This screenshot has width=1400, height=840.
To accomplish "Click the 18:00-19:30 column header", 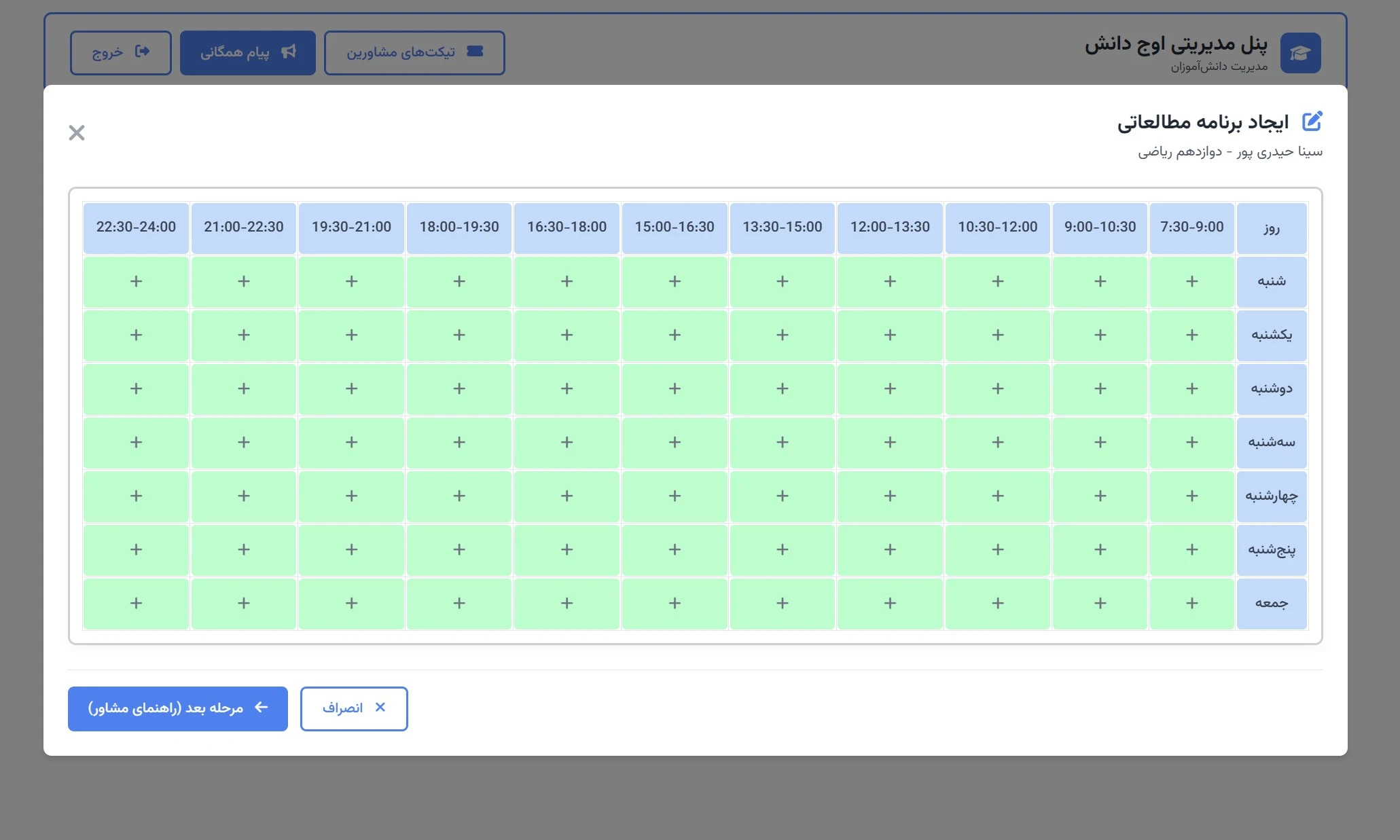I will (x=459, y=227).
